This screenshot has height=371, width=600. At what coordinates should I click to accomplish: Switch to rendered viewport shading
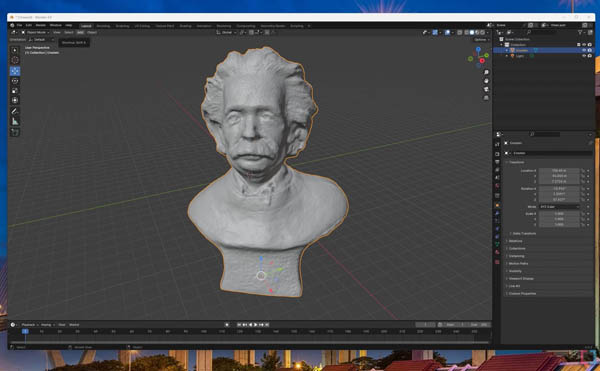(483, 33)
